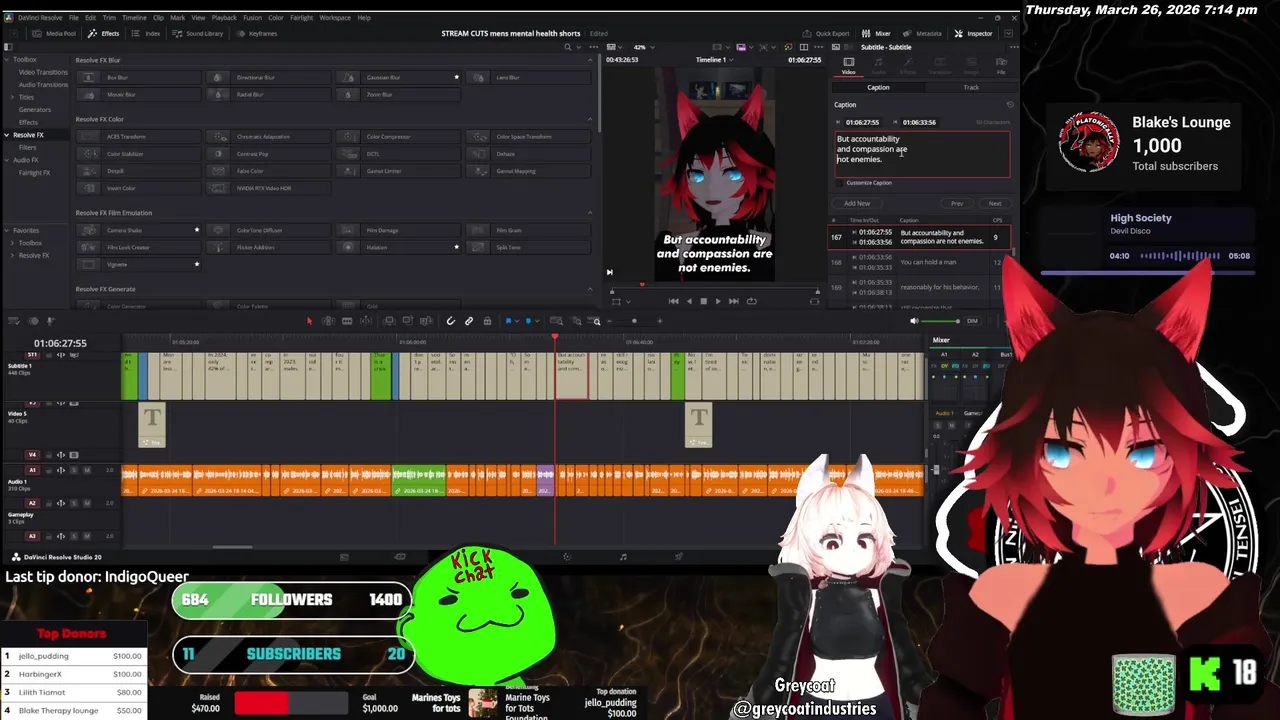Toggle linked selection chain icon

point(469,321)
